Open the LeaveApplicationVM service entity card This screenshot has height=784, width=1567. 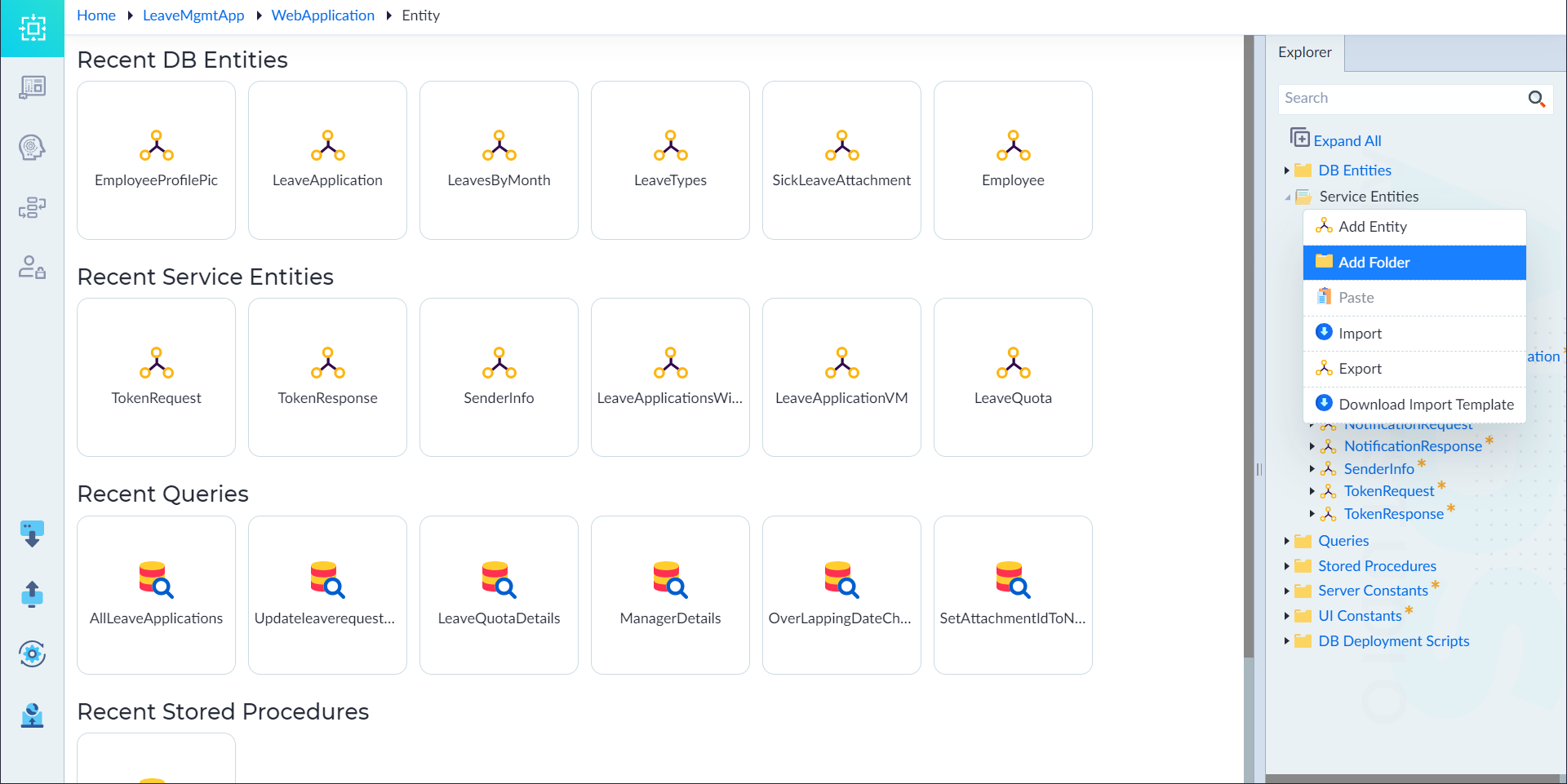(841, 377)
